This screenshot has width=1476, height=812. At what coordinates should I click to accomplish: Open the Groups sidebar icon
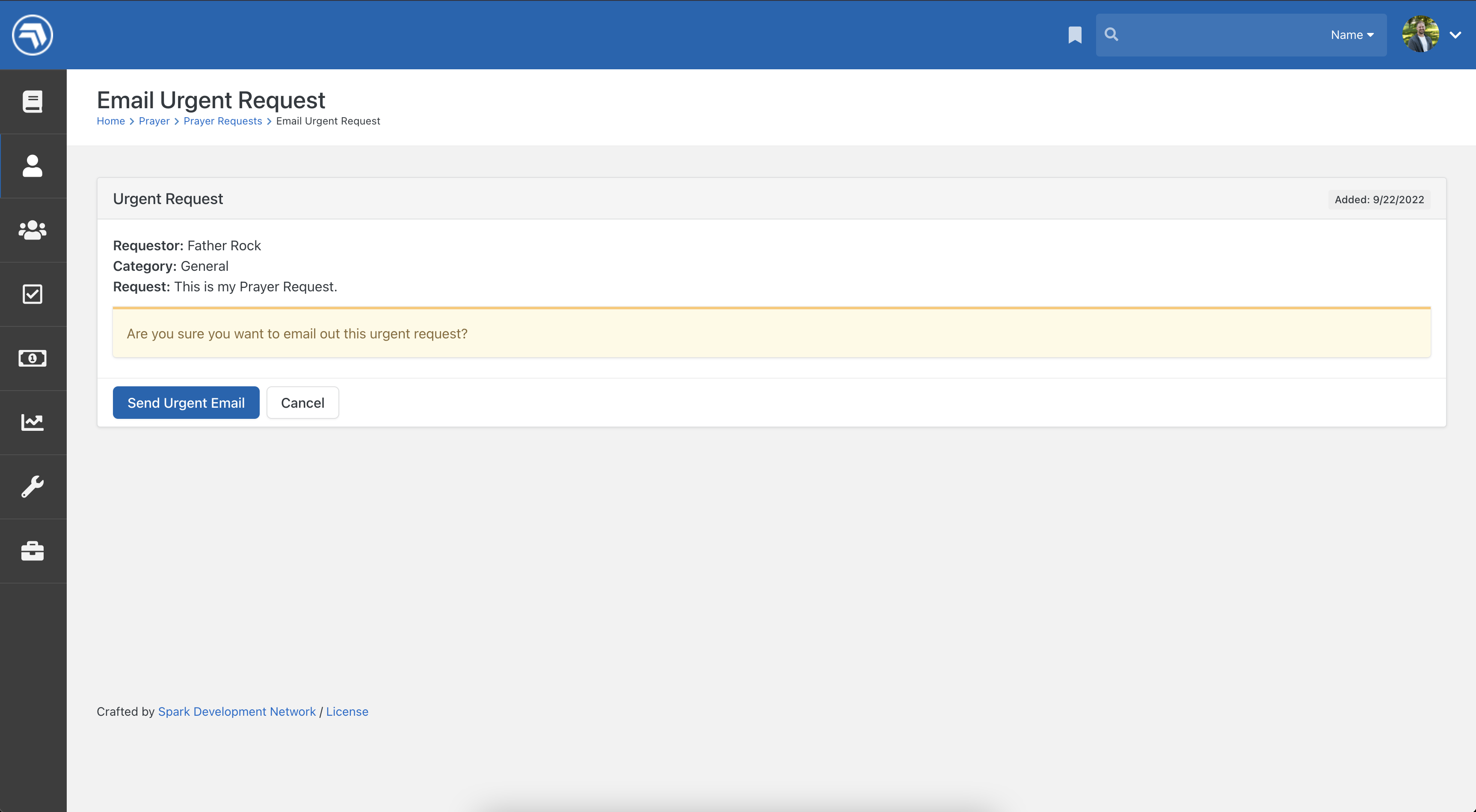[33, 230]
